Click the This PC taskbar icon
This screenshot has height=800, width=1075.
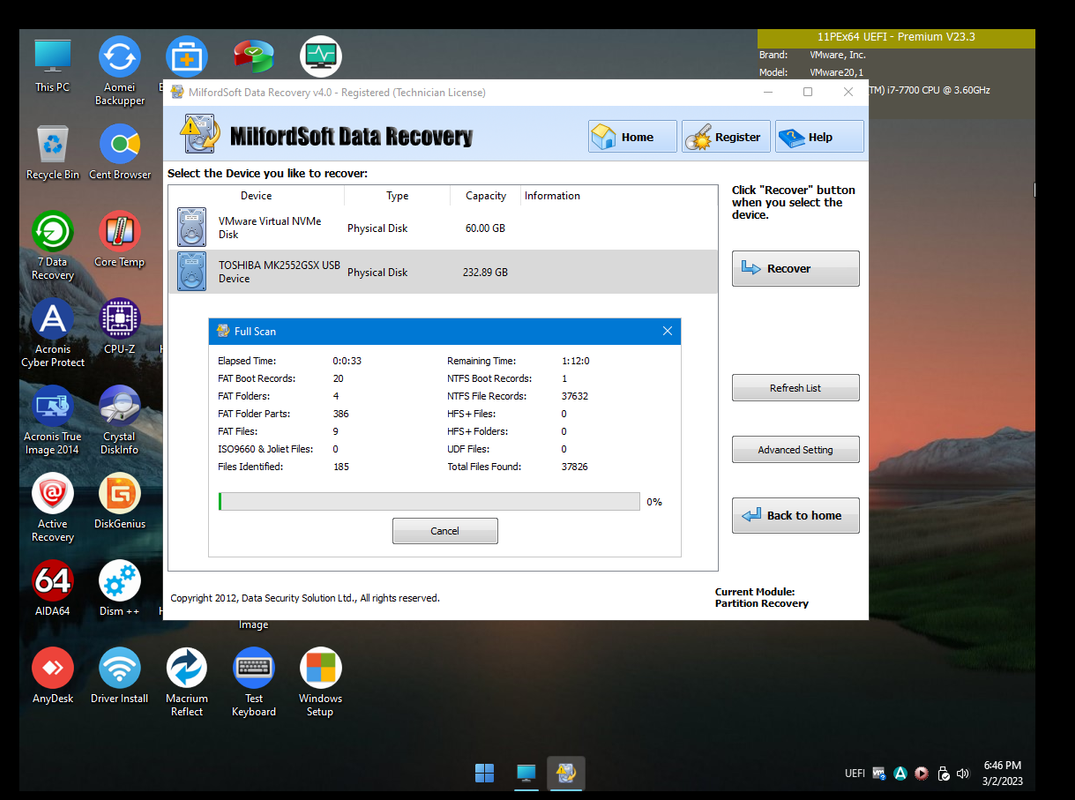pyautogui.click(x=526, y=773)
